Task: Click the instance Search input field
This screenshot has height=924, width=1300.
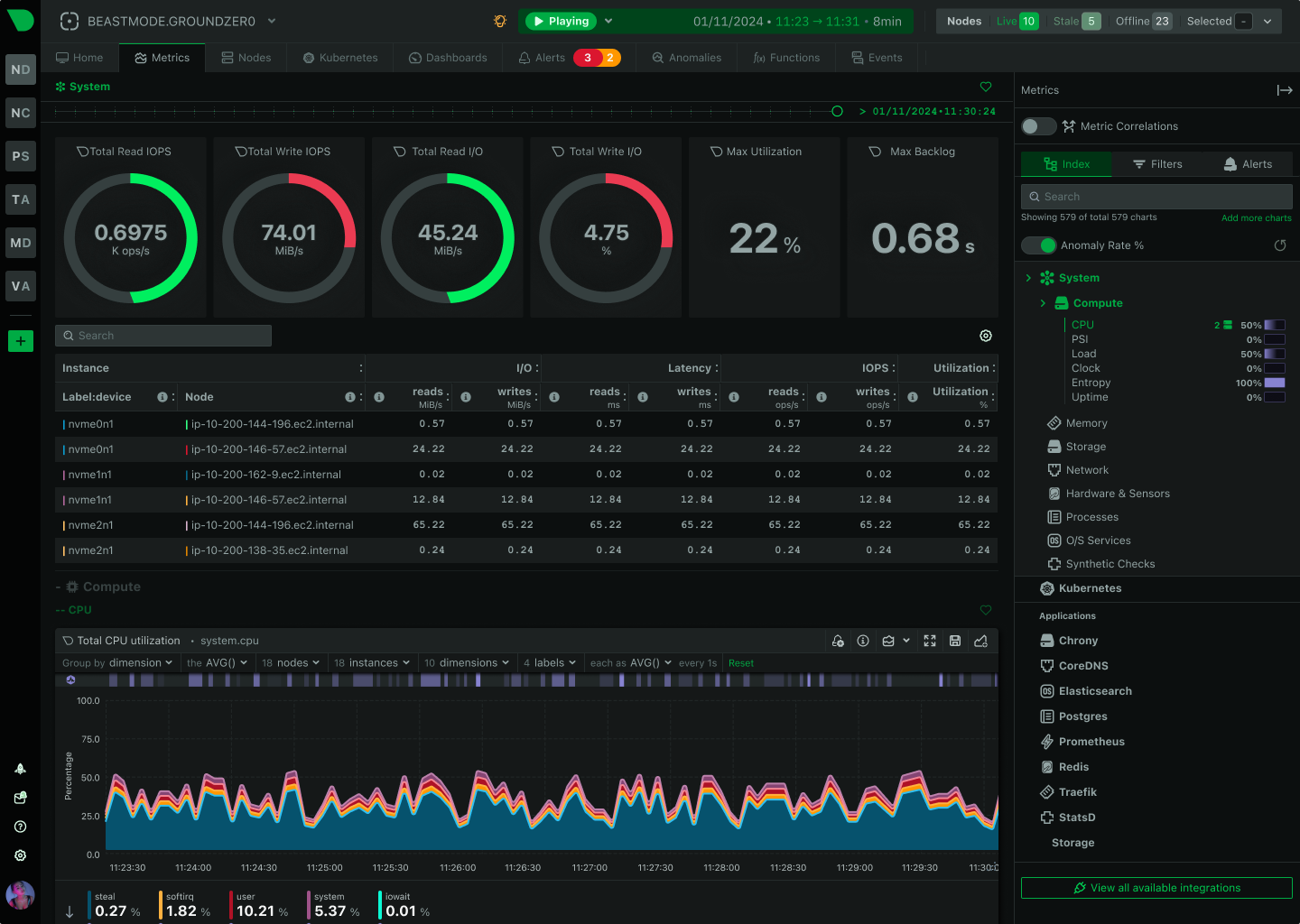Action: click(x=162, y=335)
